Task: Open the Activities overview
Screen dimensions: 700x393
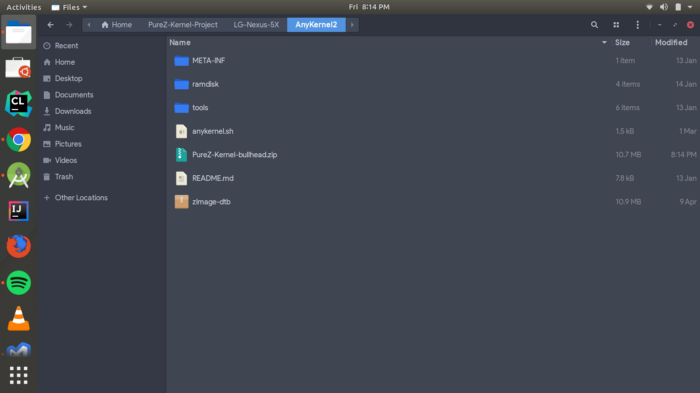Action: click(24, 7)
